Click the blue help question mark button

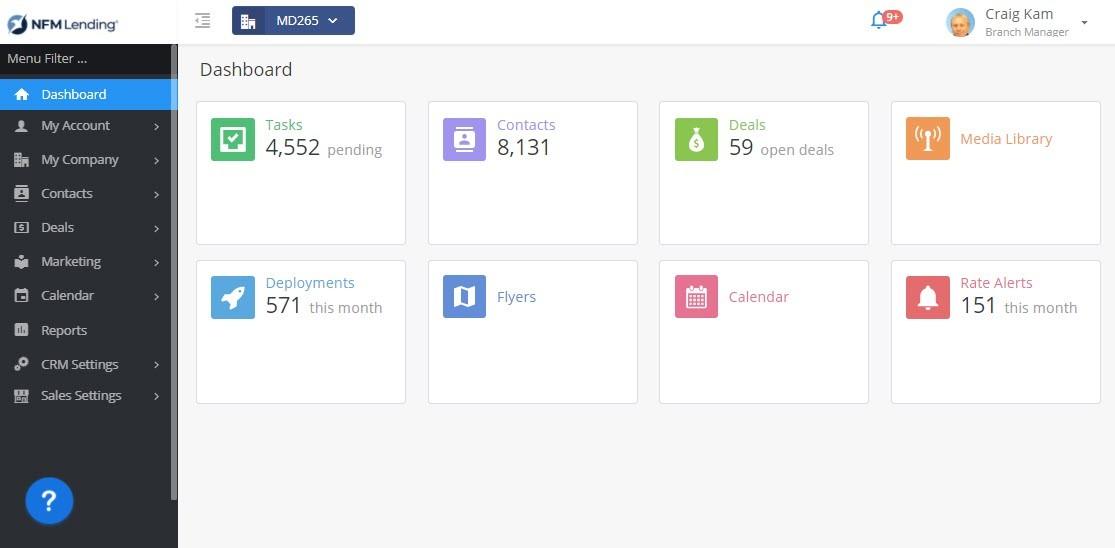click(49, 501)
